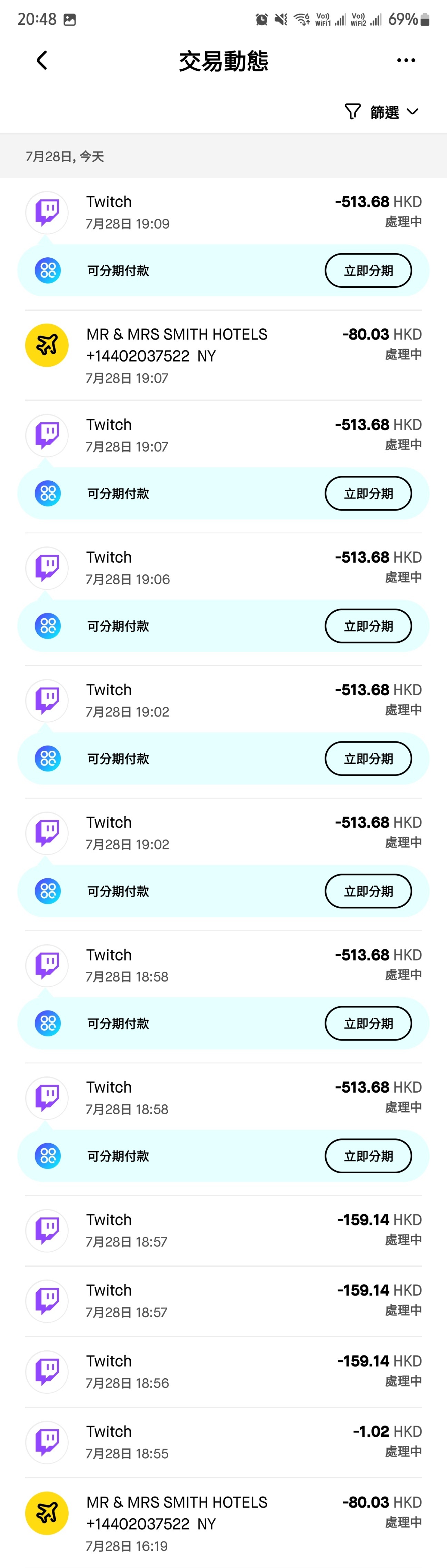
Task: Open MR & MRS SMITH HOTELS 19:07 transaction
Action: 223,355
